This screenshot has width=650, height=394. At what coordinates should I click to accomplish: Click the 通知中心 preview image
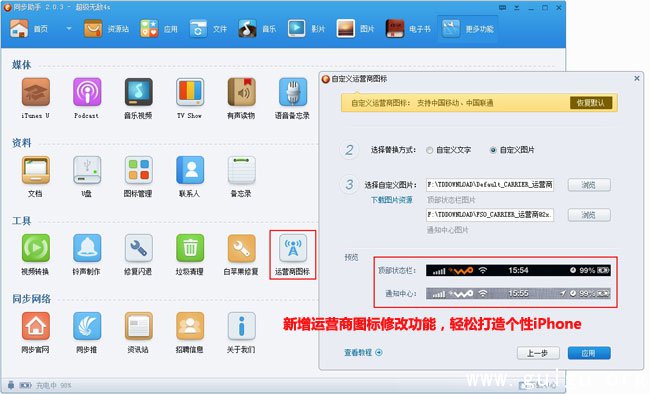(x=518, y=294)
